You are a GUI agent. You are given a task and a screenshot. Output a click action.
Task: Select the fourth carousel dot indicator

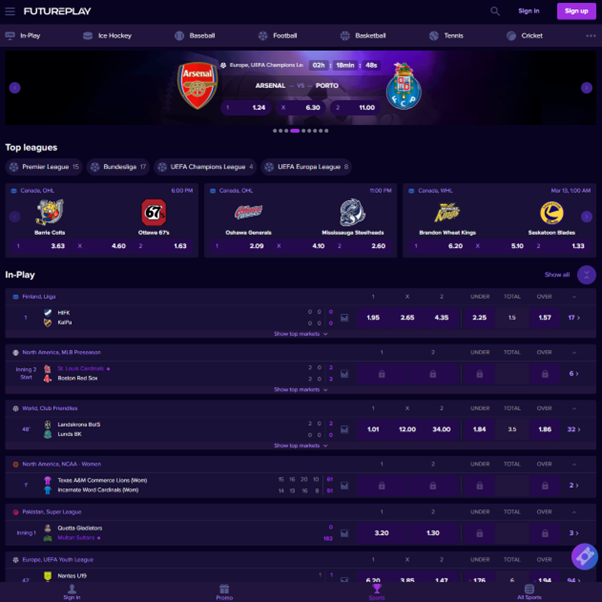[x=295, y=131]
